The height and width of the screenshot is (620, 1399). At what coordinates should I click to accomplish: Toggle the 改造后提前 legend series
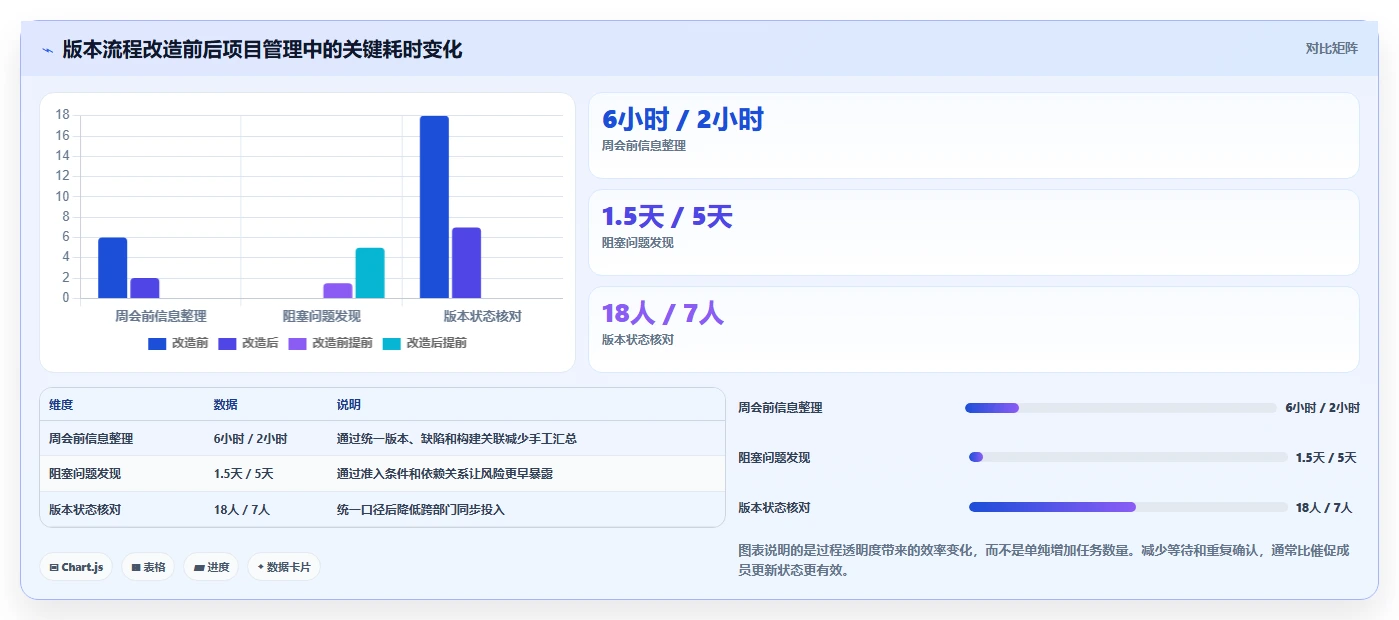pos(424,343)
